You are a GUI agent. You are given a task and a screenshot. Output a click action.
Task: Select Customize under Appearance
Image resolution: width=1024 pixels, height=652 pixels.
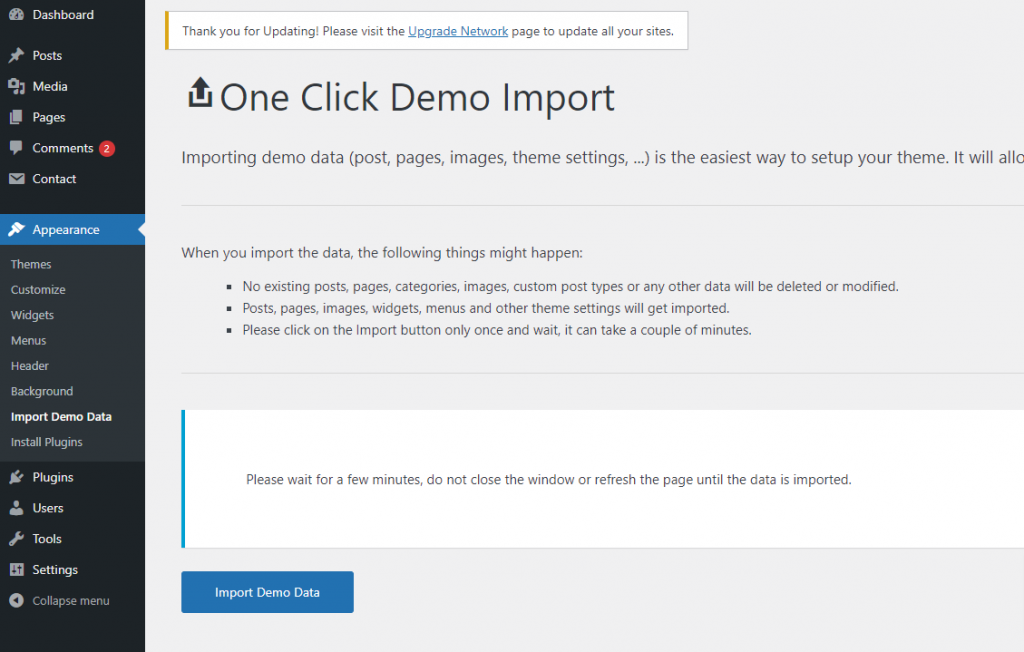38,289
